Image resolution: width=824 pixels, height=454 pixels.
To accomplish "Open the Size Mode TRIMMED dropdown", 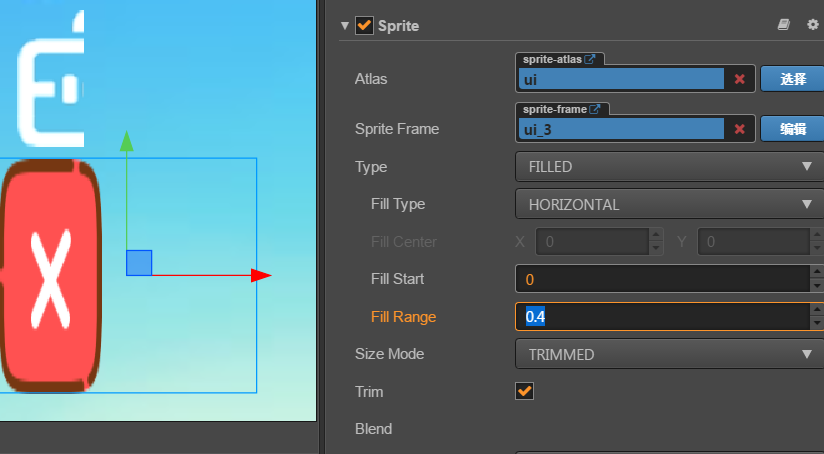I will (x=668, y=354).
